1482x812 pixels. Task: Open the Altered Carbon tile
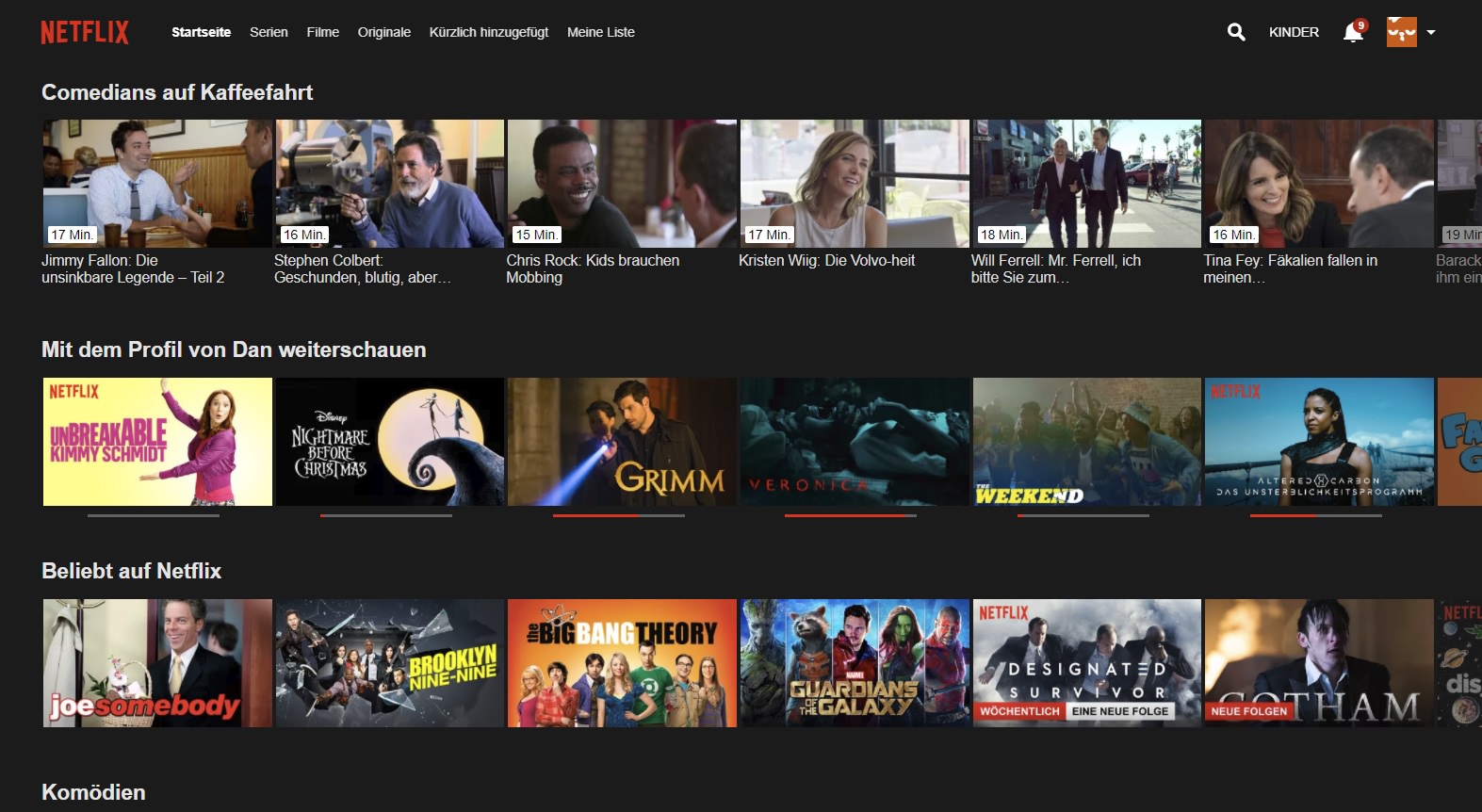pyautogui.click(x=1319, y=442)
